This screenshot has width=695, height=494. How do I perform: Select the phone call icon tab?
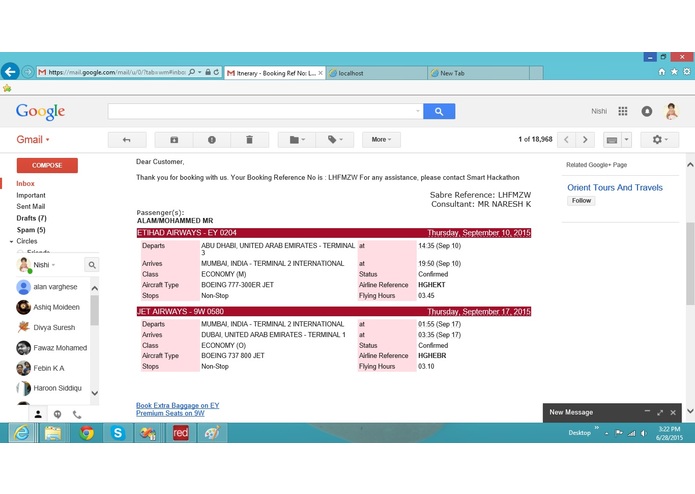coord(77,414)
